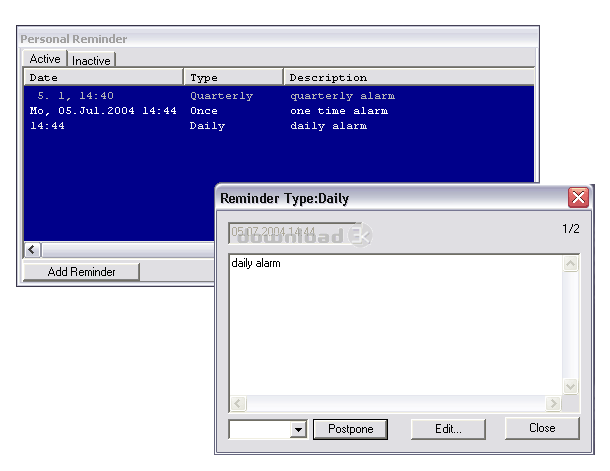Sort by the Type column header
The height and width of the screenshot is (471, 610).
tap(233, 77)
